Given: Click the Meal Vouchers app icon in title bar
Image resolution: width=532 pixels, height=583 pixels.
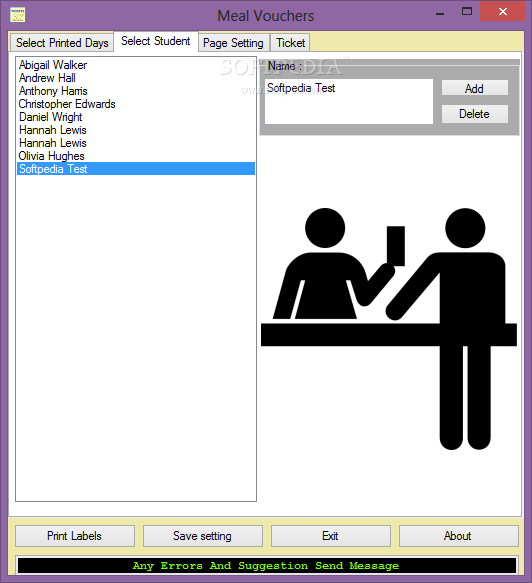Looking at the screenshot, I should 17,15.
